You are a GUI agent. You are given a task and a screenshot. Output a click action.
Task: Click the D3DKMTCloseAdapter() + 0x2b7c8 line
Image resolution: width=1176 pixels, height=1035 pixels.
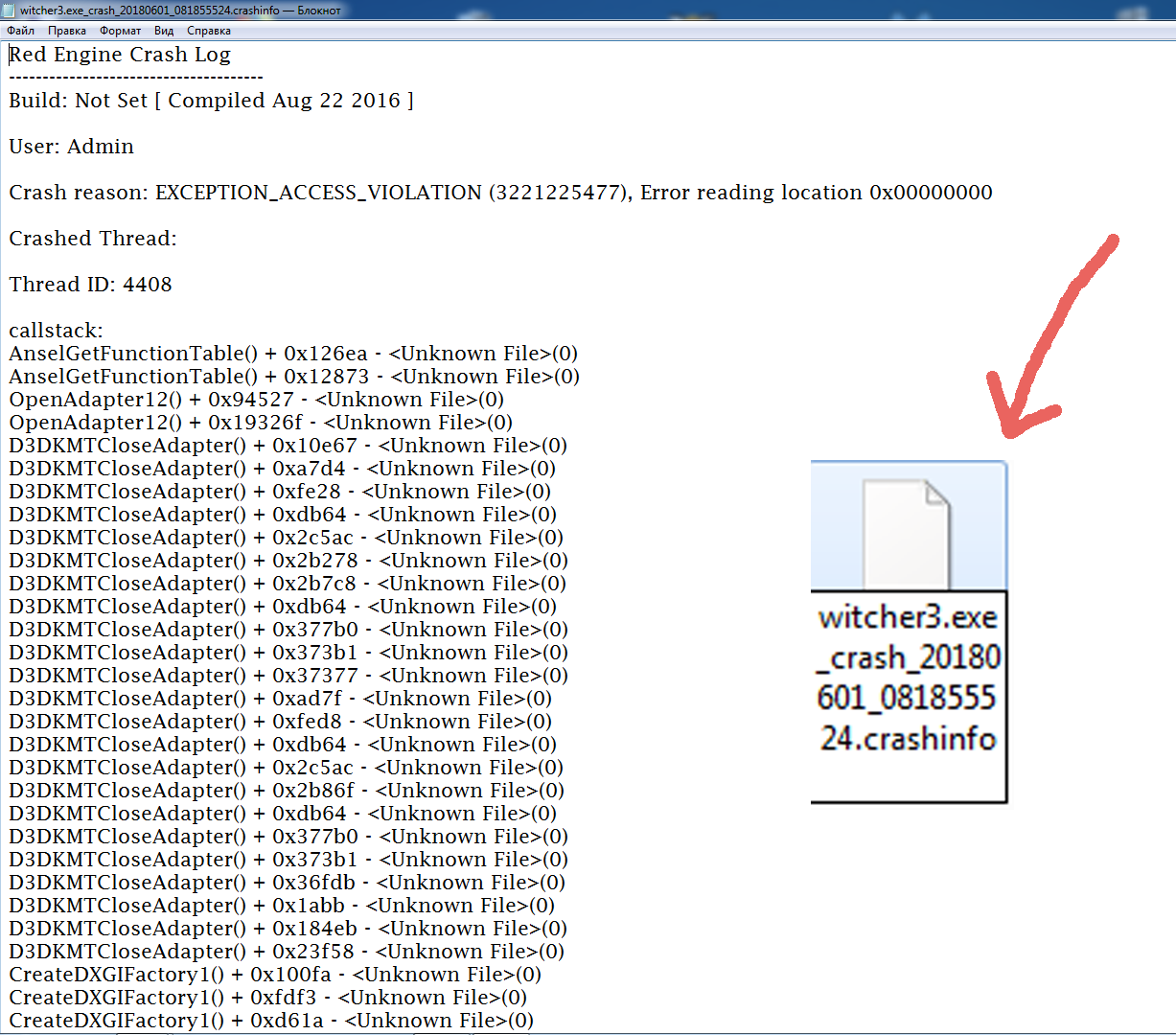point(288,584)
